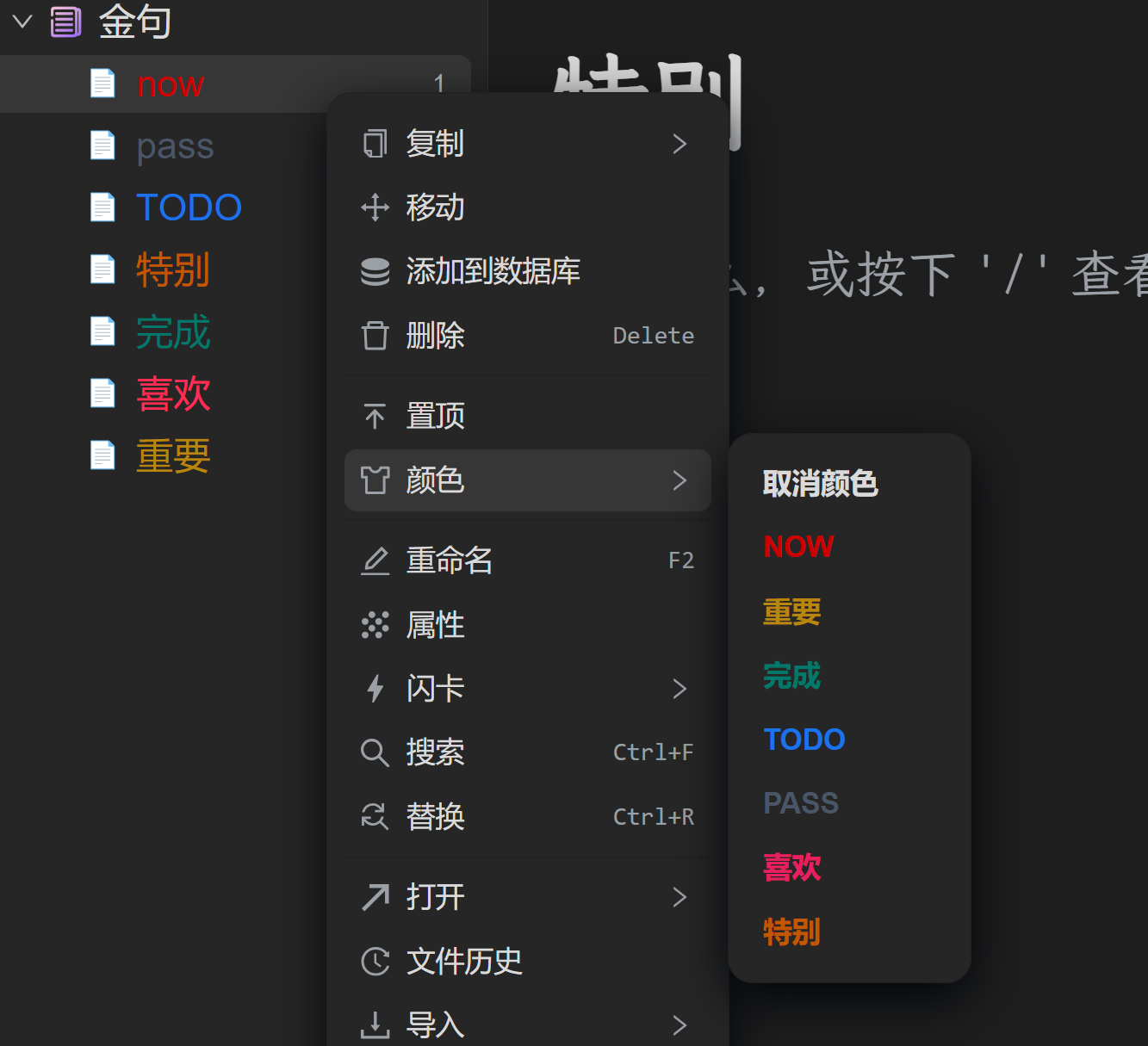
Task: Click the database icon next to 添加到数据库
Action: coord(375,271)
